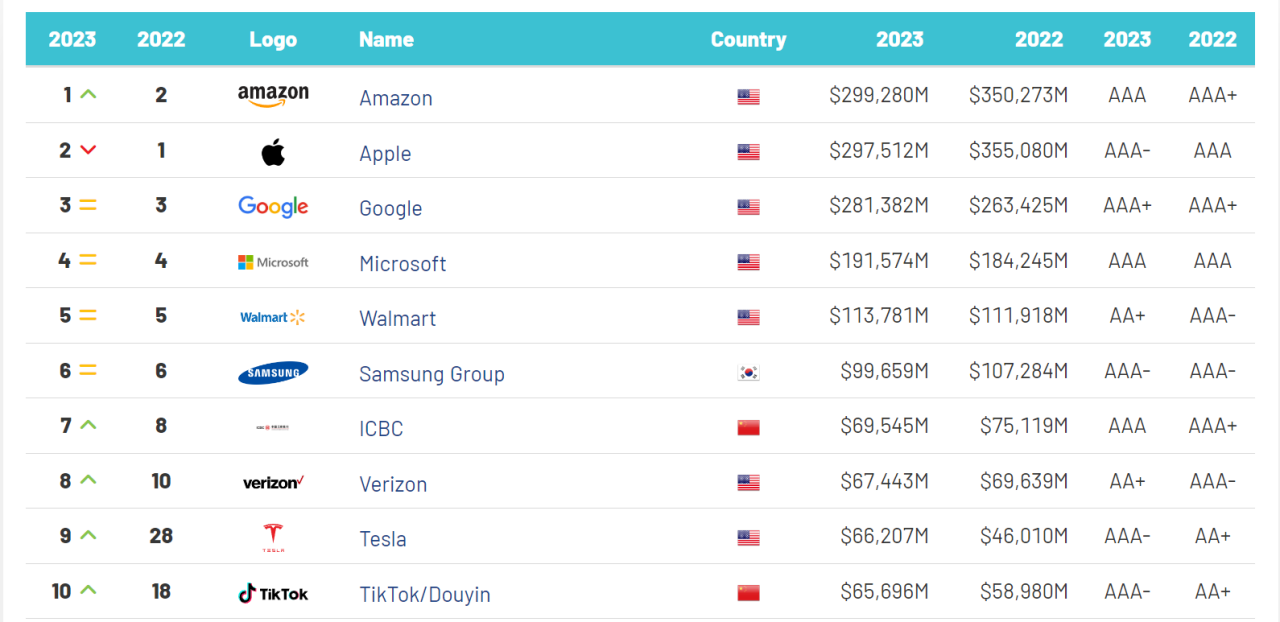Open the Amazon brand name link
Screen dimensions: 1280x622
396,98
